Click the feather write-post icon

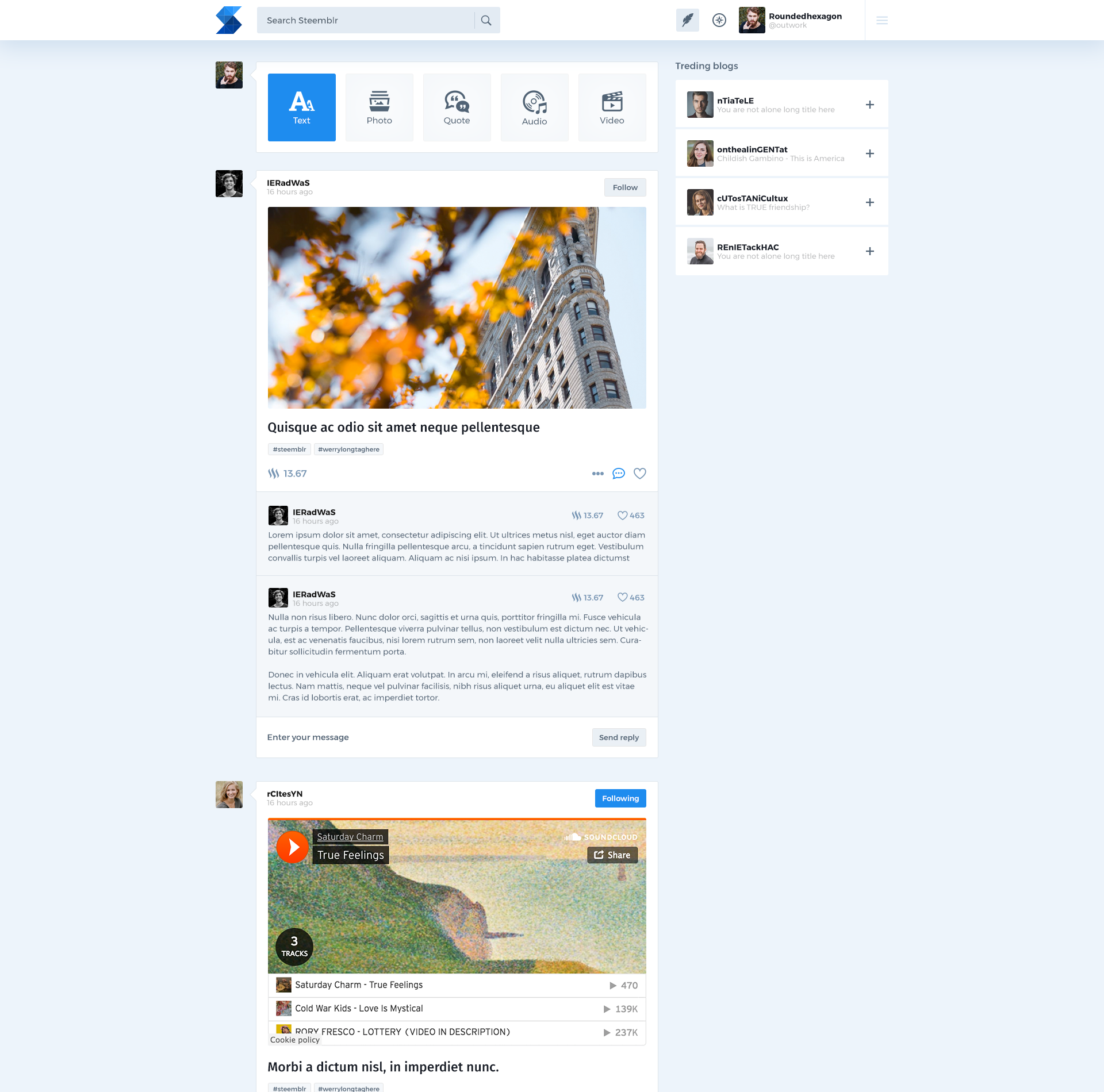coord(687,20)
